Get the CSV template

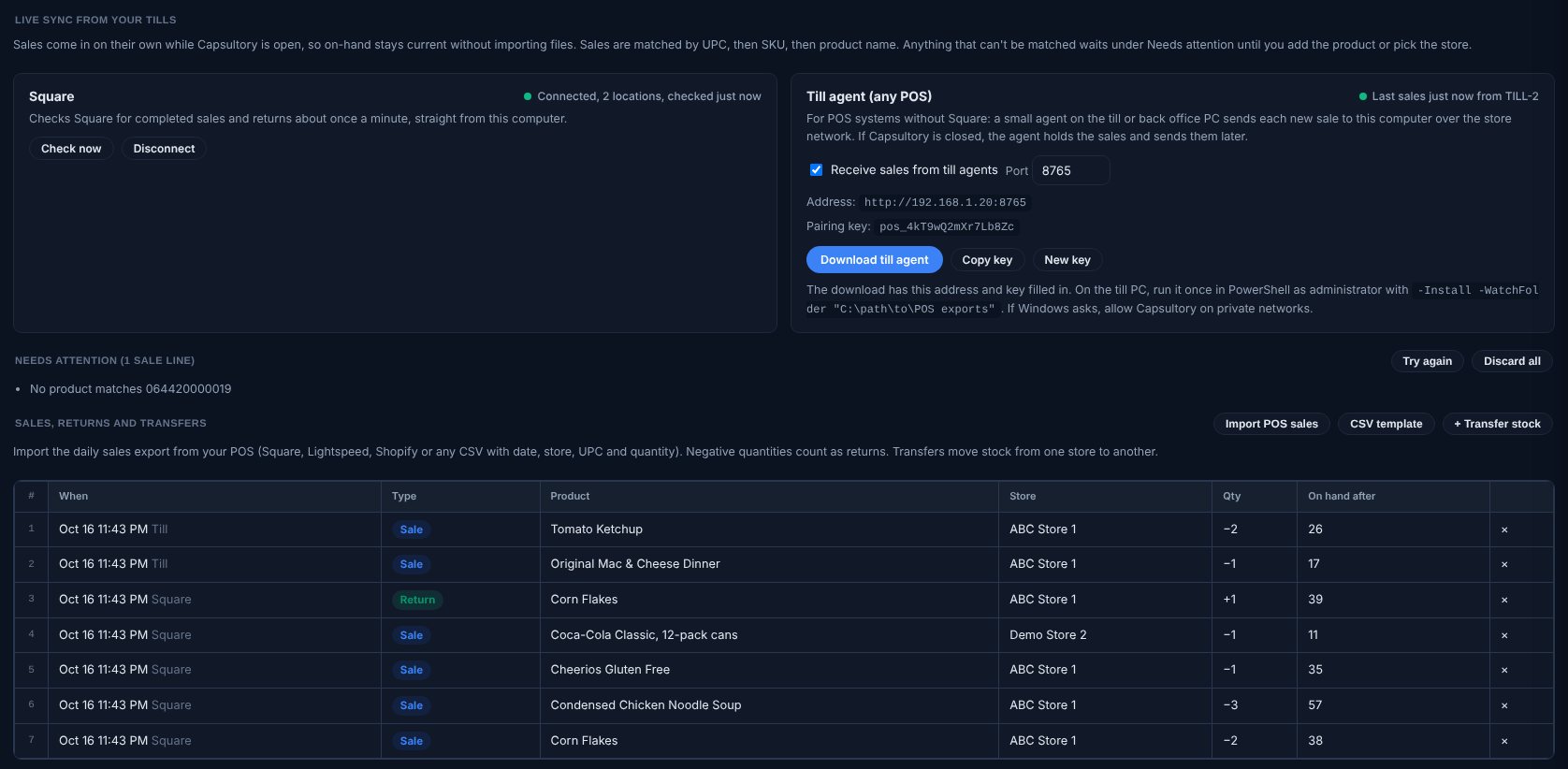(x=1386, y=424)
